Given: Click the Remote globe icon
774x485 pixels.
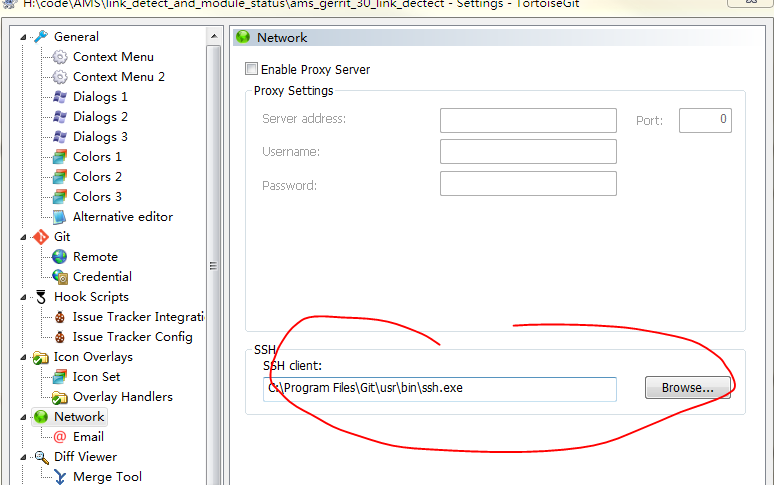Looking at the screenshot, I should tap(60, 257).
